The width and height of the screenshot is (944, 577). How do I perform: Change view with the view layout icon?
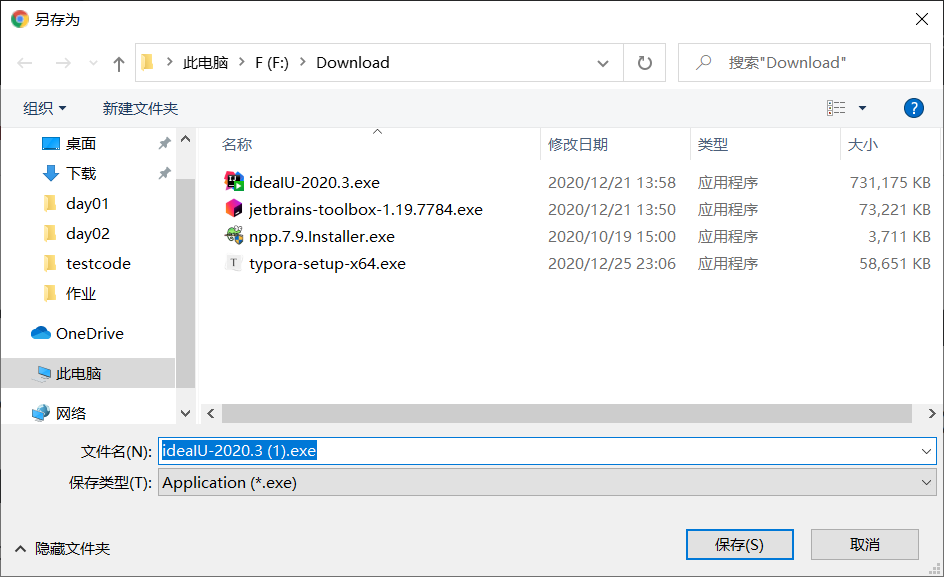pos(836,108)
